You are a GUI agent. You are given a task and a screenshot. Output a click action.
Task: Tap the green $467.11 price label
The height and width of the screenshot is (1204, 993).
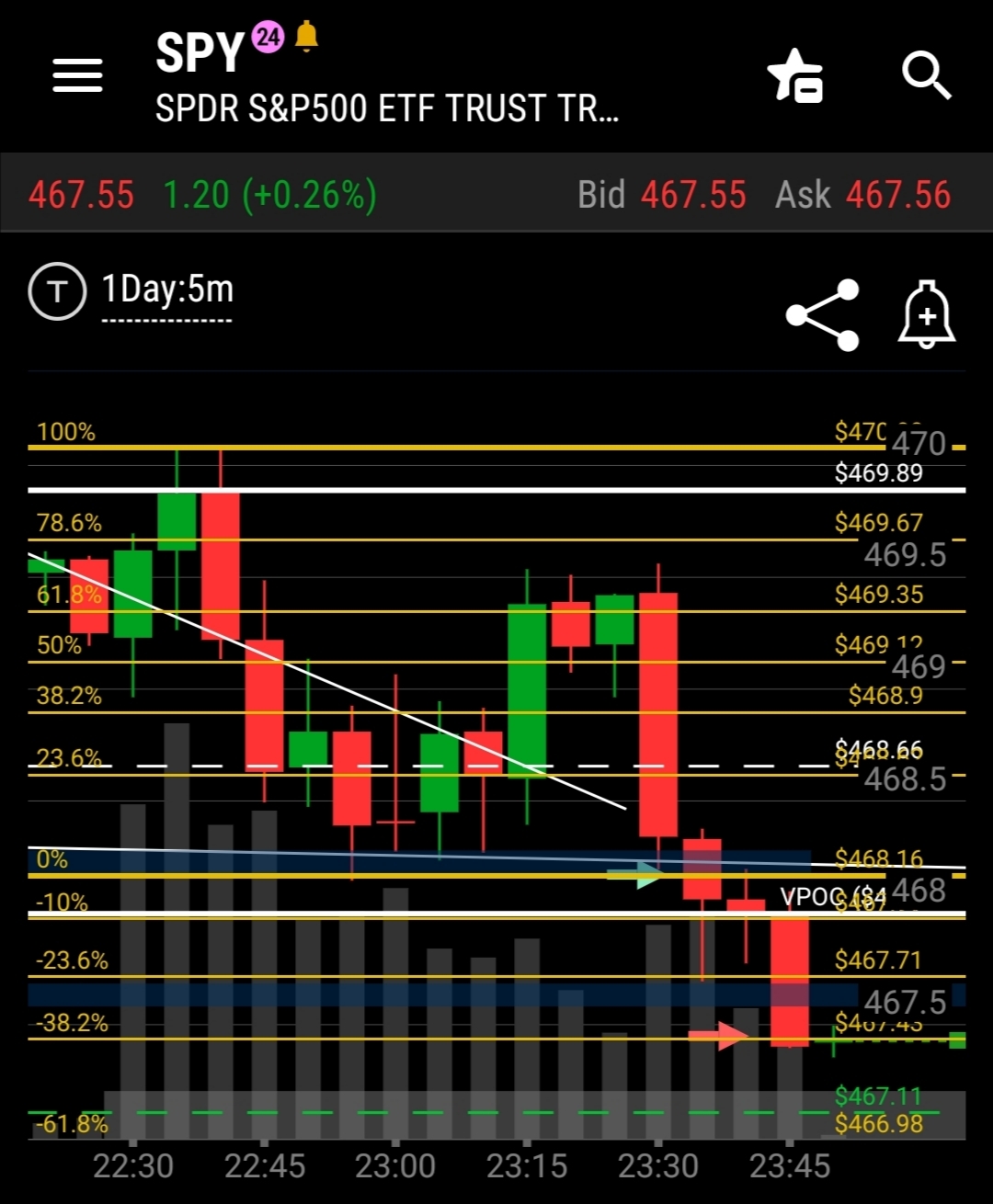click(877, 1096)
